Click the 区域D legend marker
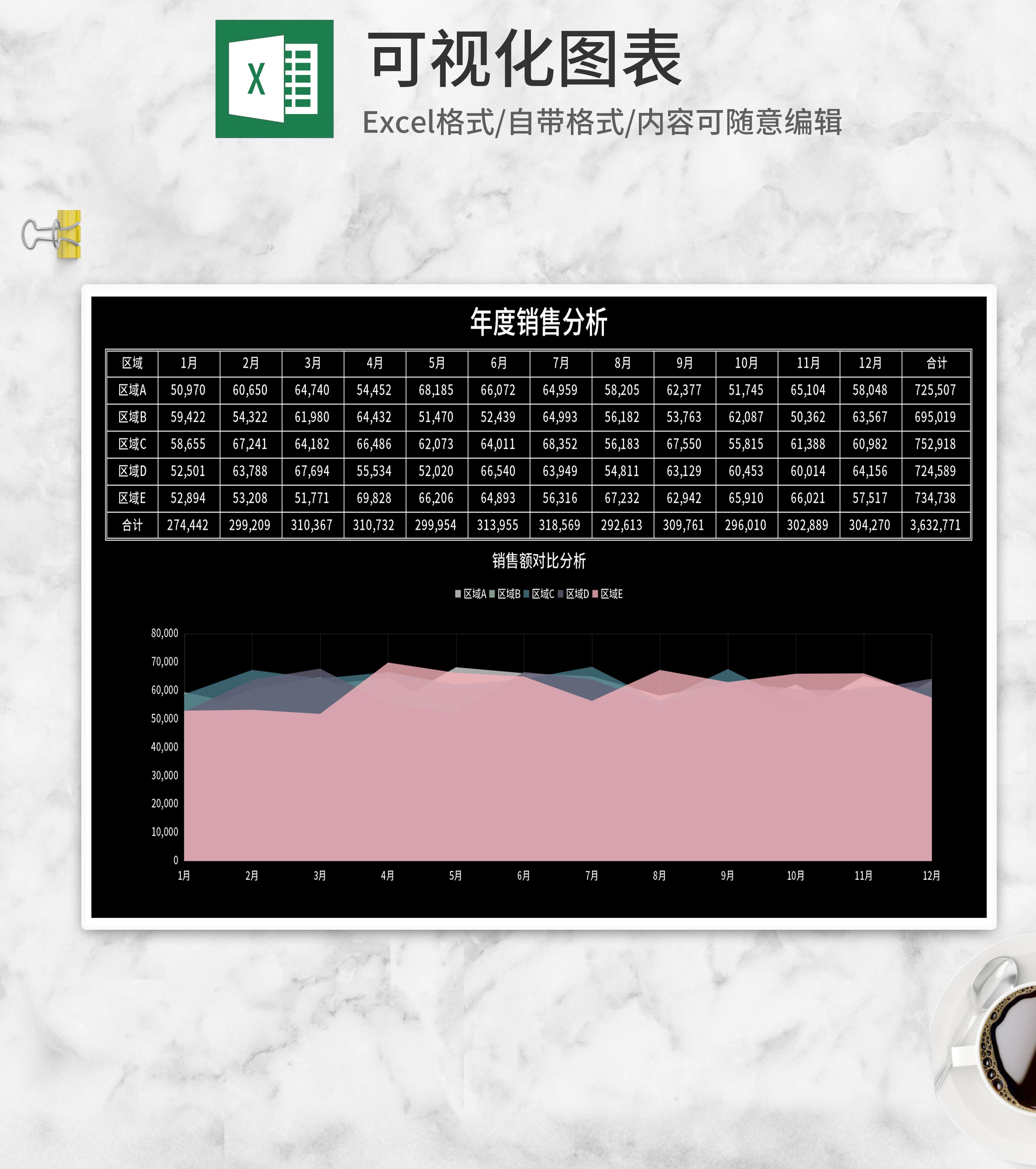This screenshot has height=1169, width=1036. pos(560,593)
